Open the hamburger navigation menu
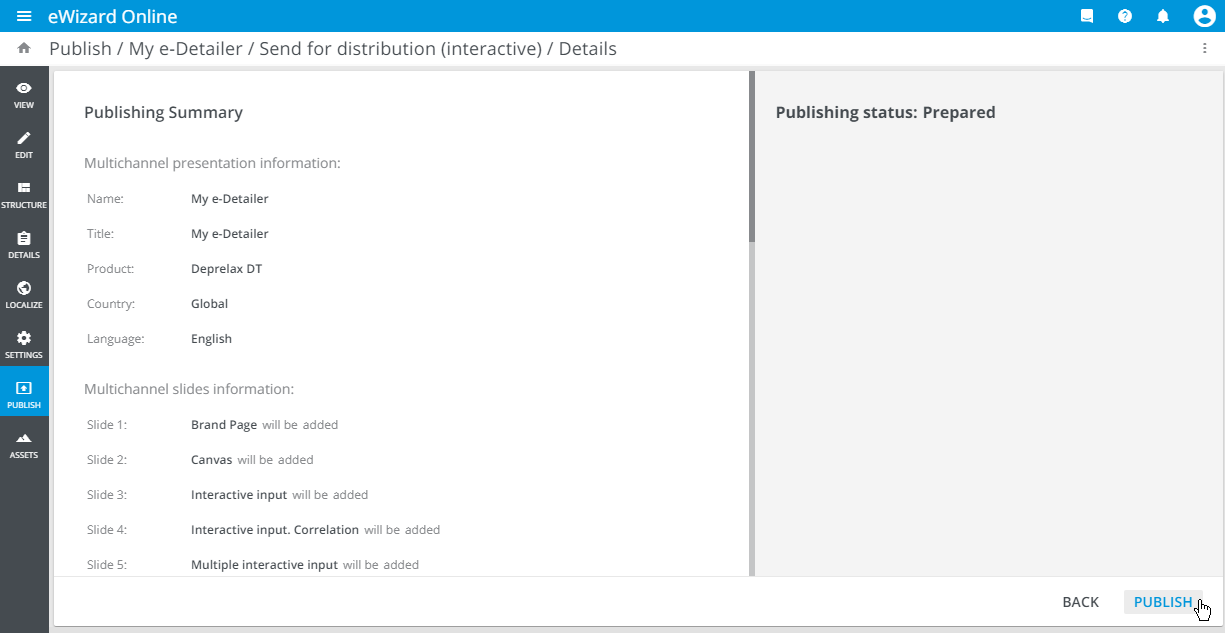This screenshot has height=633, width=1225. (x=24, y=17)
